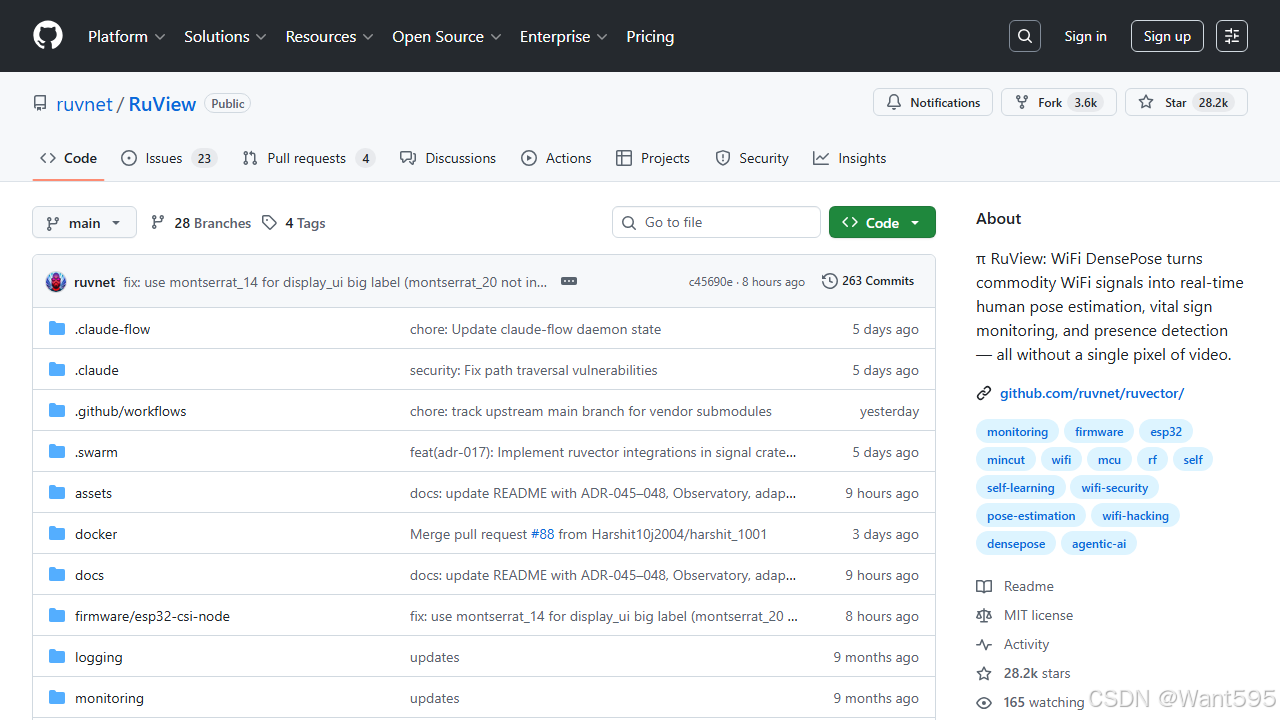1280x720 pixels.
Task: Click the Star icon button
Action: (x=1146, y=102)
